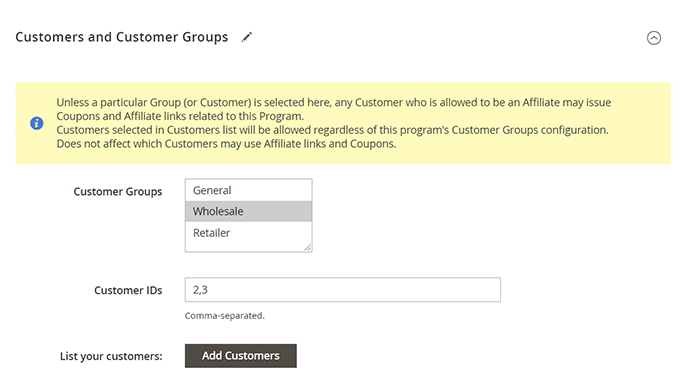Click the Coupons and Affiliate links notice line
The height and width of the screenshot is (389, 684).
[x=180, y=116]
